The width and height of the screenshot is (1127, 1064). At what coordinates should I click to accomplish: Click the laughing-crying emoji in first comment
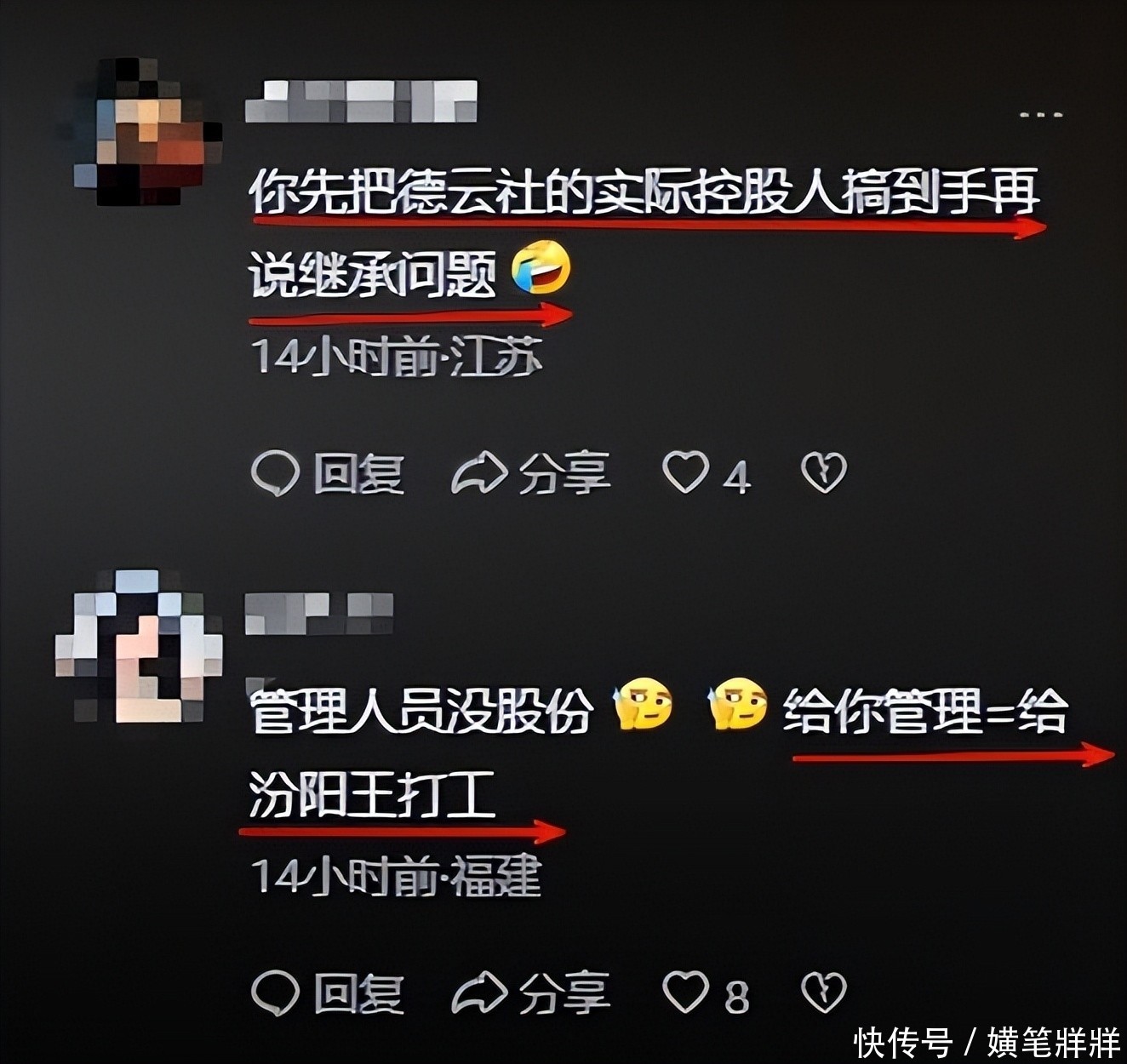pyautogui.click(x=541, y=267)
